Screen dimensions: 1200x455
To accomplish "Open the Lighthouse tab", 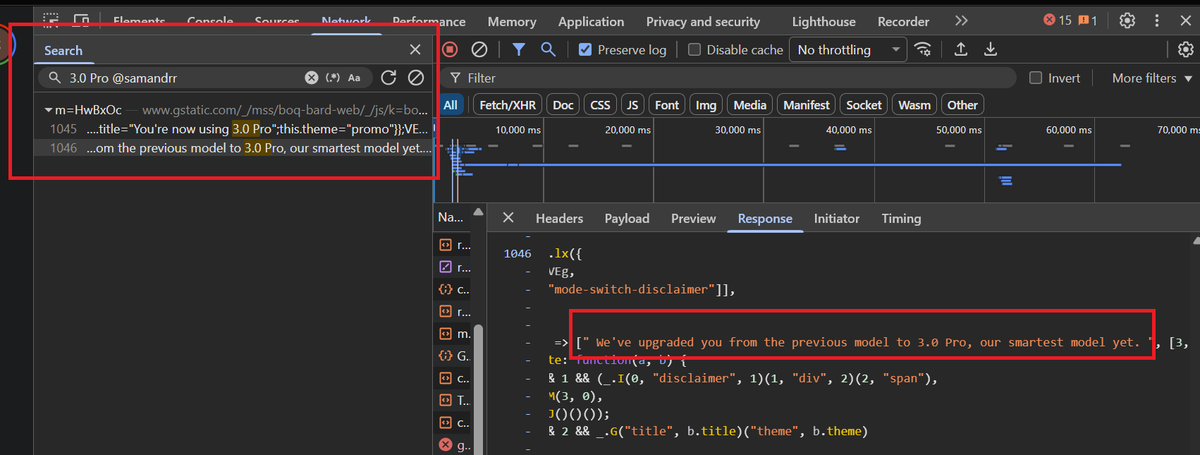I will click(x=824, y=21).
